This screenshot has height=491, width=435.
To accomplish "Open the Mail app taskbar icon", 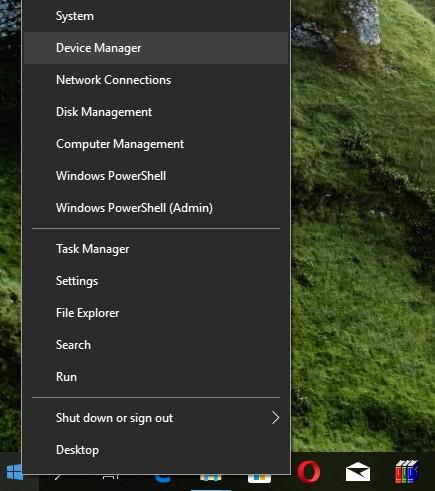I will (x=358, y=472).
